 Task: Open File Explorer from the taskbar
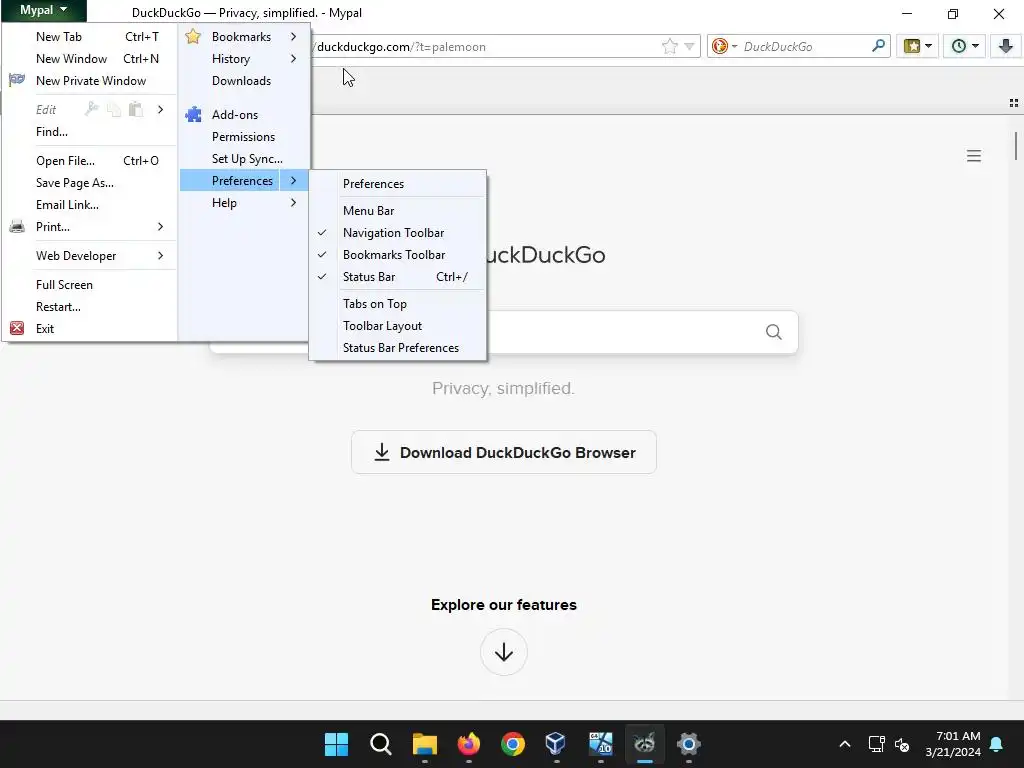click(x=424, y=744)
